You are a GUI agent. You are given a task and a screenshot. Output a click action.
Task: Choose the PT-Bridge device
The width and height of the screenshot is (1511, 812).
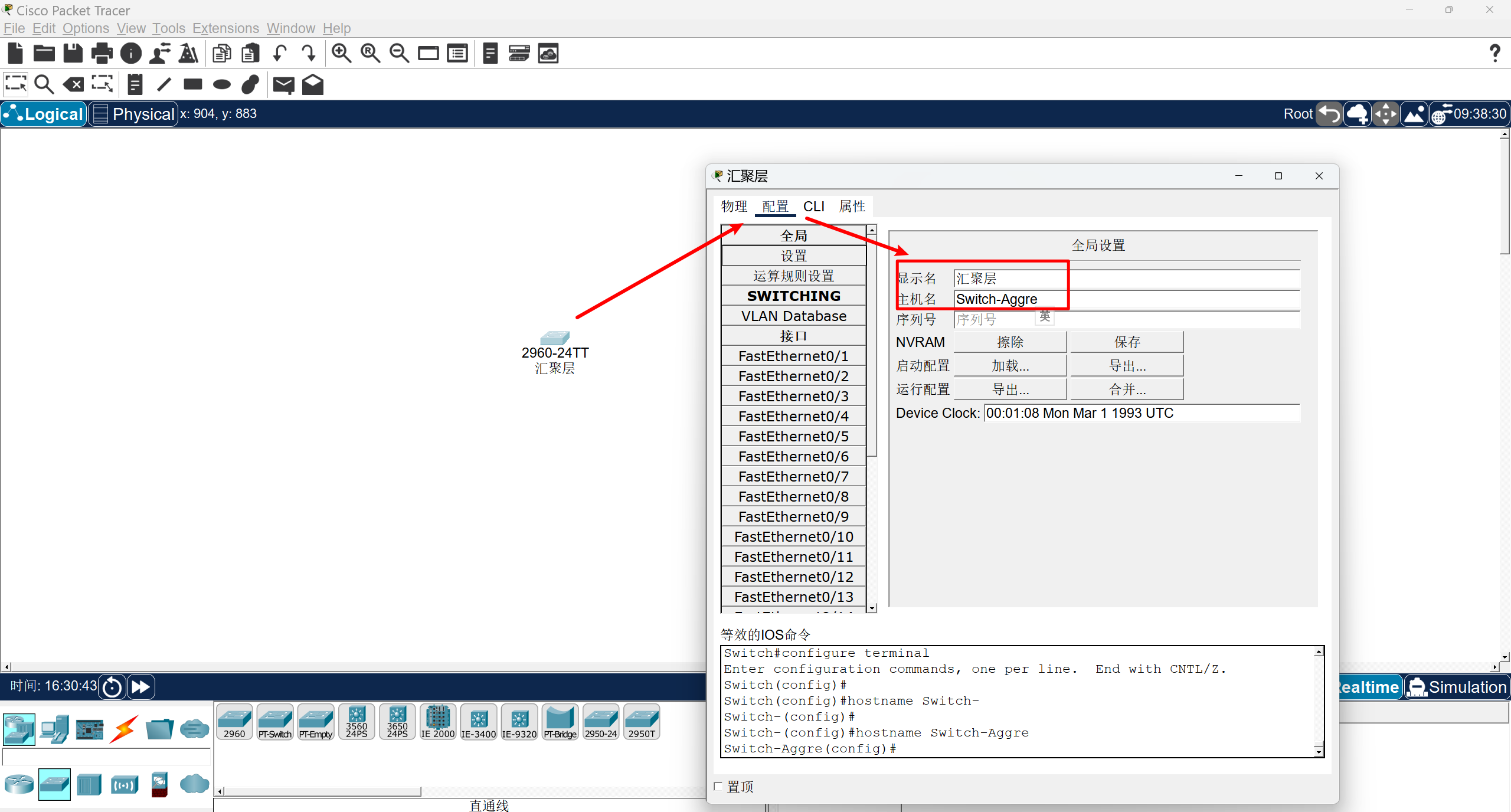[x=560, y=722]
